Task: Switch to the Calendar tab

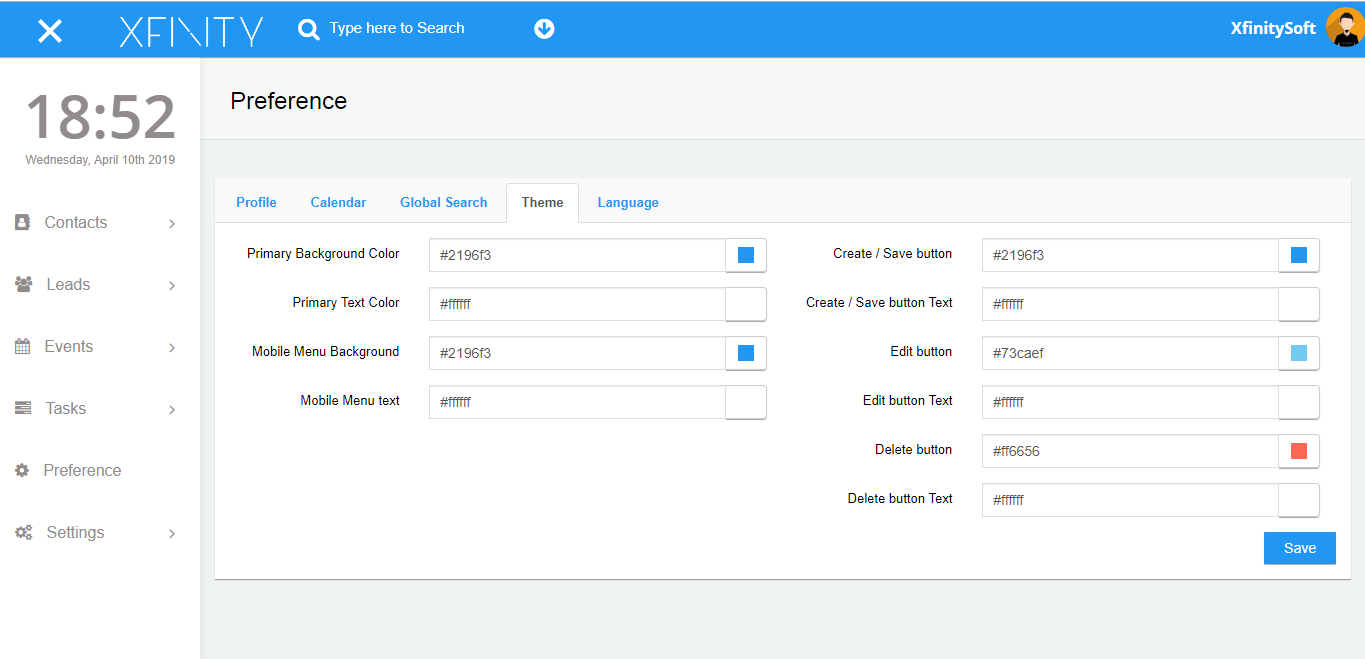Action: tap(338, 202)
